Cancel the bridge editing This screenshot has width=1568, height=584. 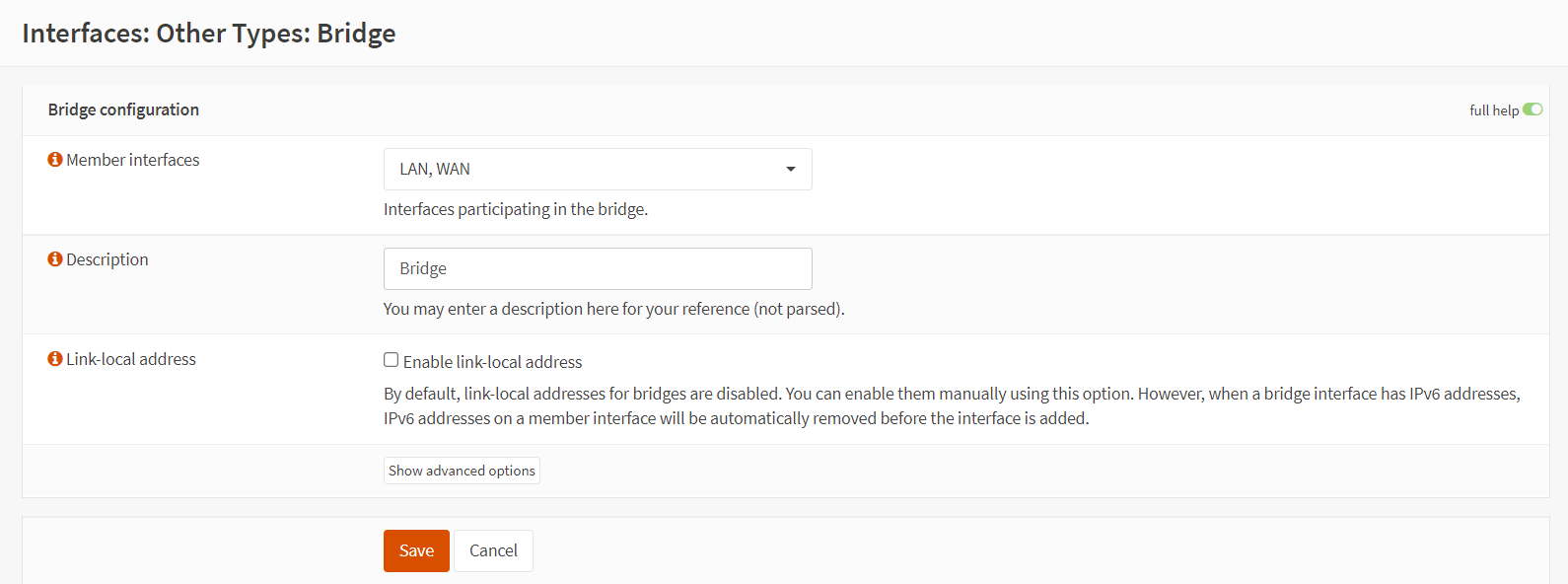pos(493,550)
